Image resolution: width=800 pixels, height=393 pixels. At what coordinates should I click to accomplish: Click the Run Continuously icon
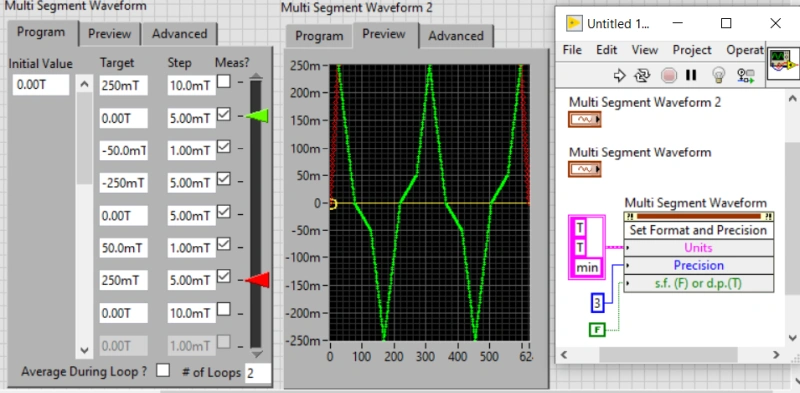[x=642, y=76]
